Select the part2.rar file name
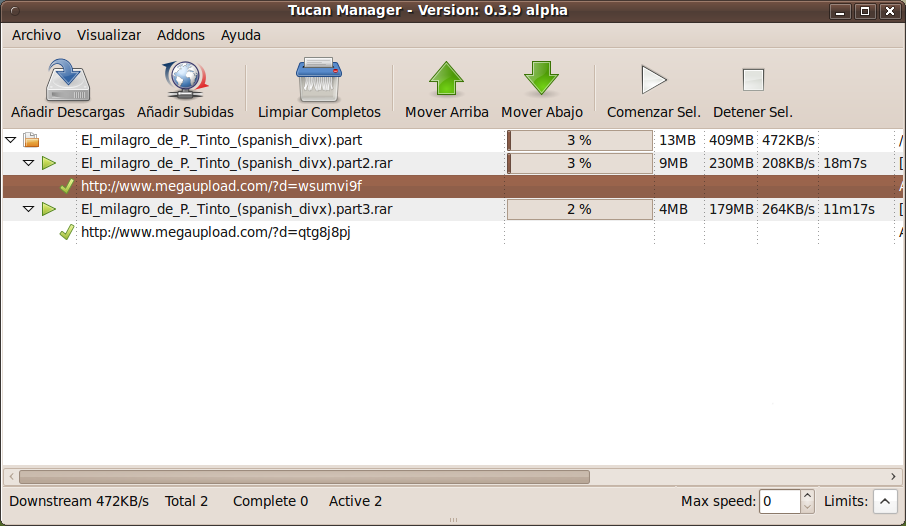 click(236, 163)
